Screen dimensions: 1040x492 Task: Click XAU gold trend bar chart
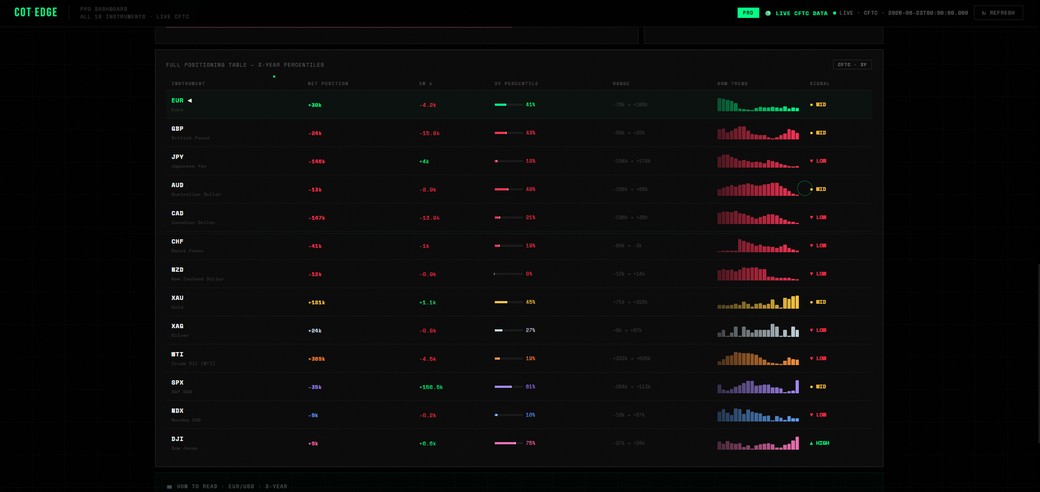coord(758,302)
